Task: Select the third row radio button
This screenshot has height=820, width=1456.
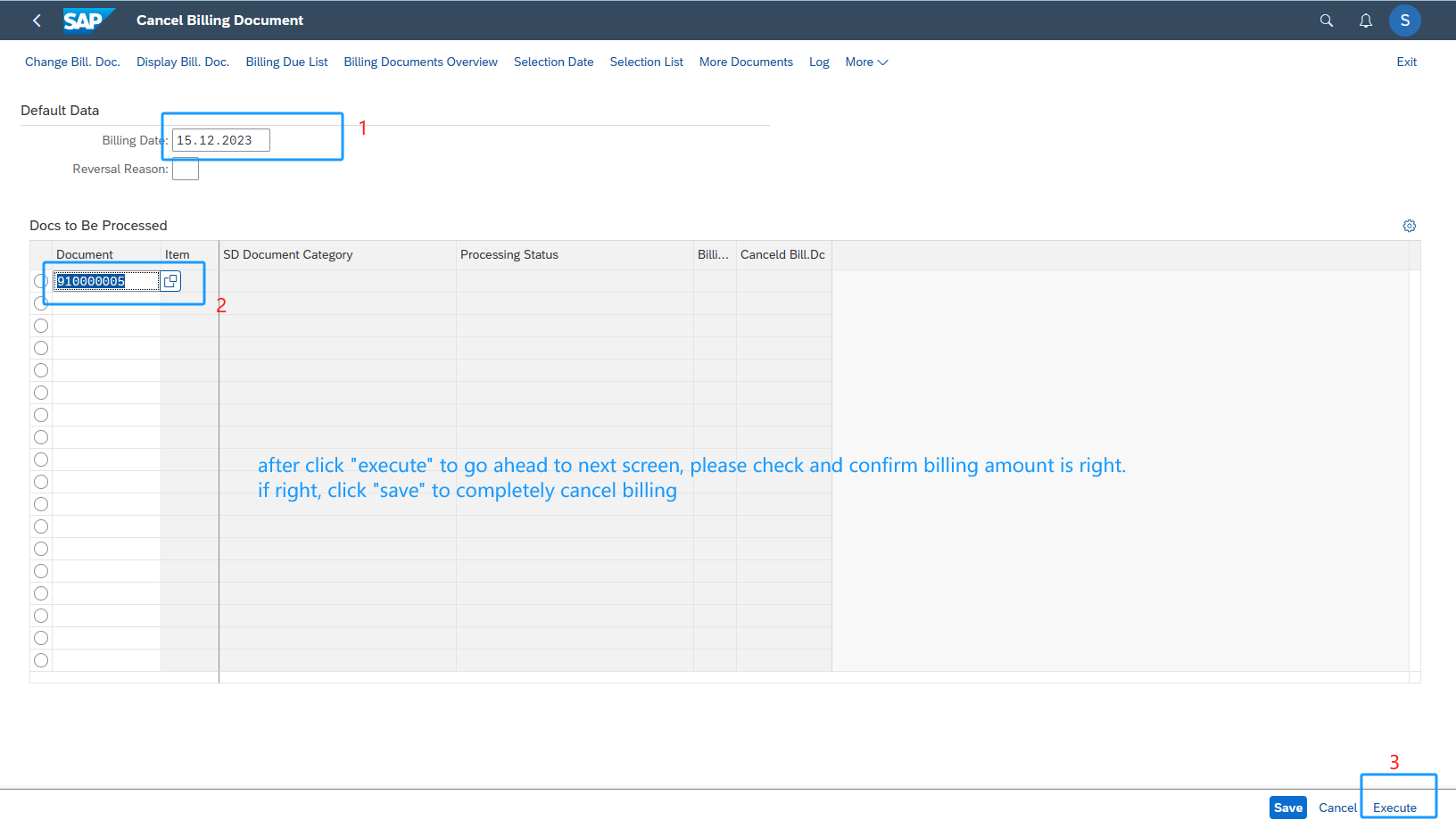Action: click(x=41, y=326)
